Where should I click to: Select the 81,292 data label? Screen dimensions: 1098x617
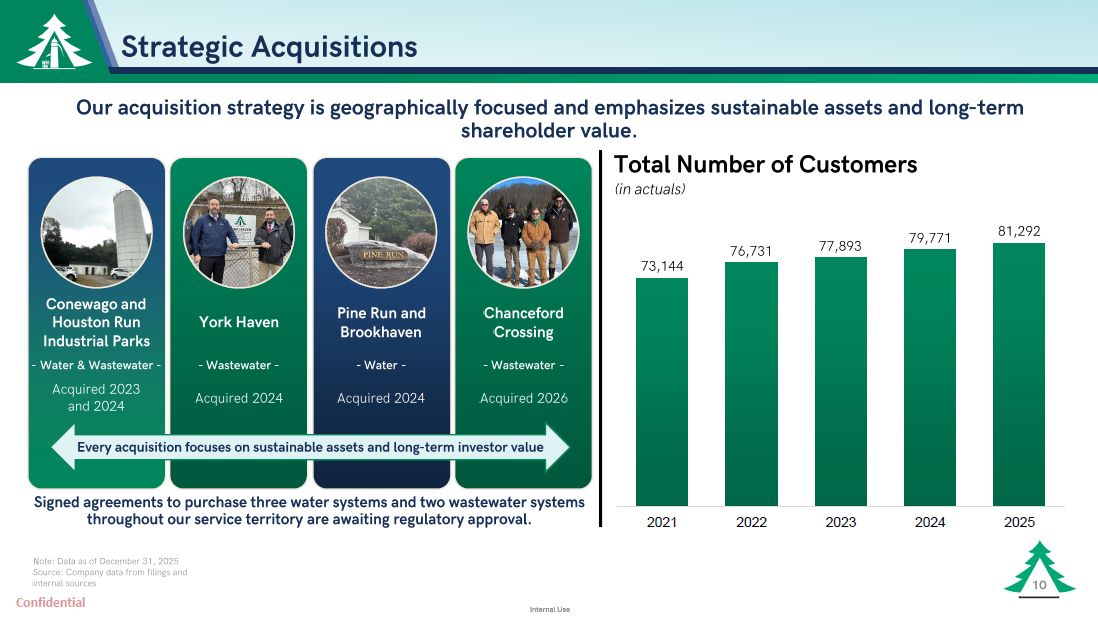coord(1018,231)
